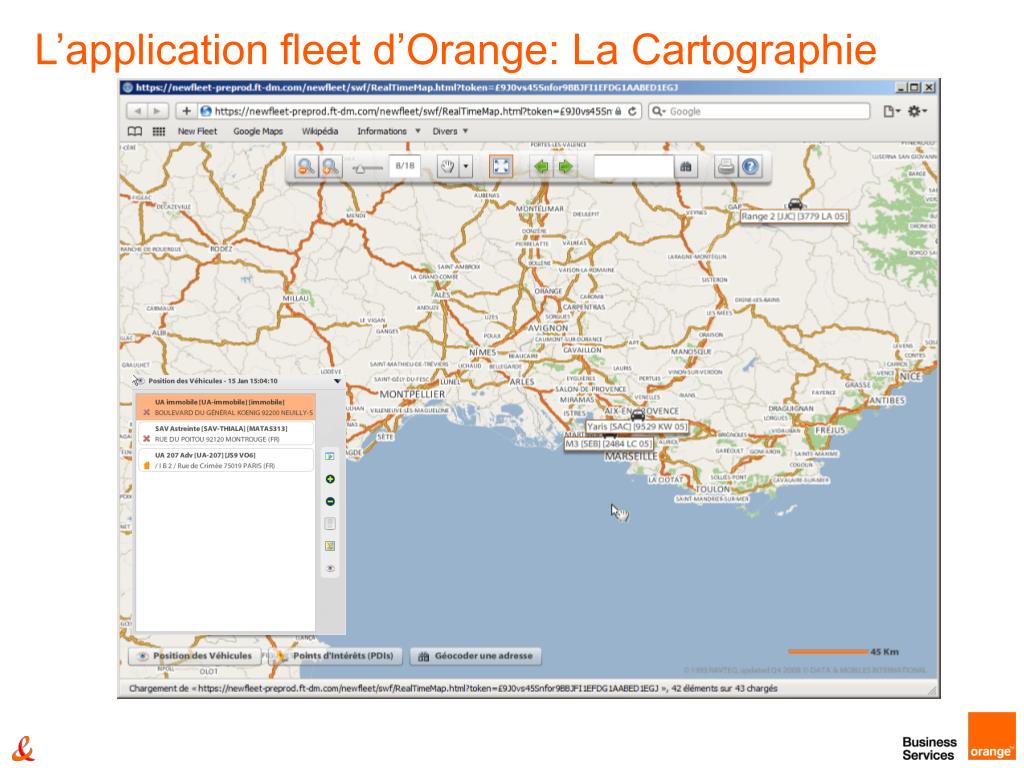Open the Géocoder une adresse tab
Viewport: 1024px width, 768px height.
(x=476, y=656)
